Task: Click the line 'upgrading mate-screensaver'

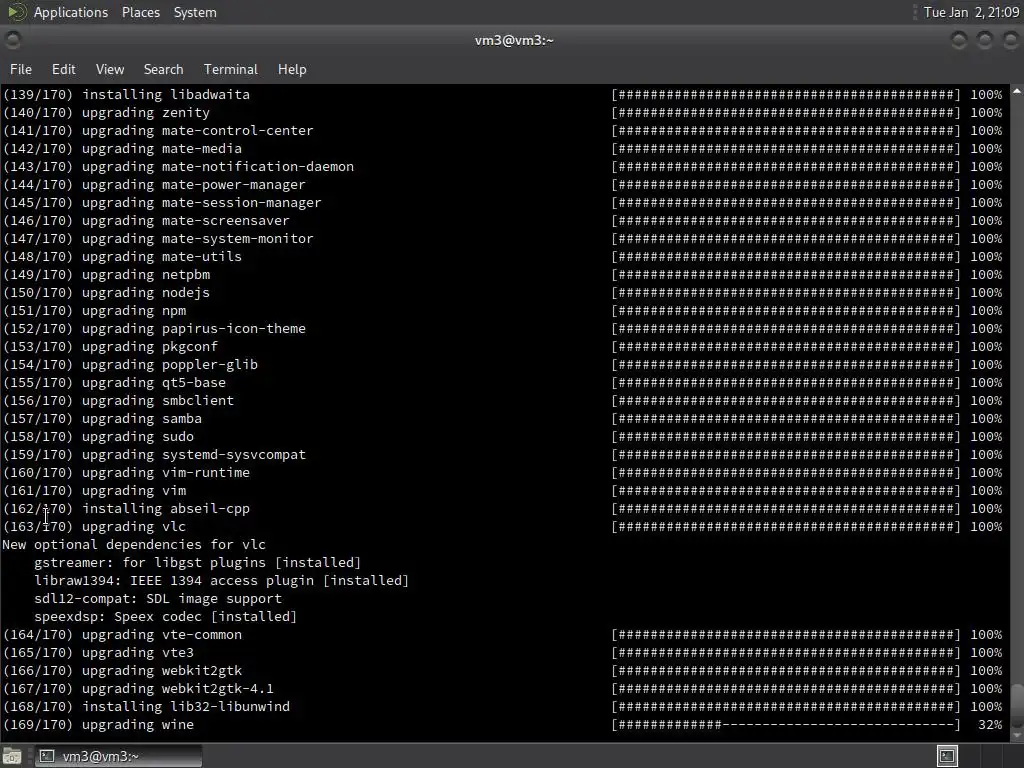Action: (146, 220)
